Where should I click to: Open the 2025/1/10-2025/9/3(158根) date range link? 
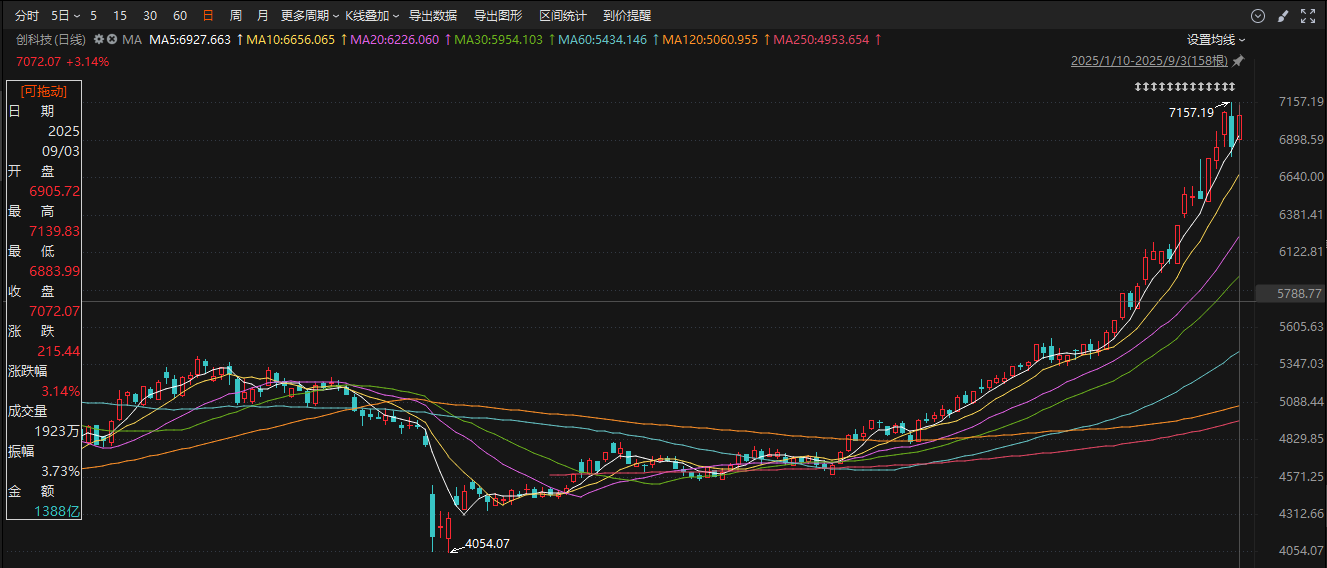[1150, 61]
